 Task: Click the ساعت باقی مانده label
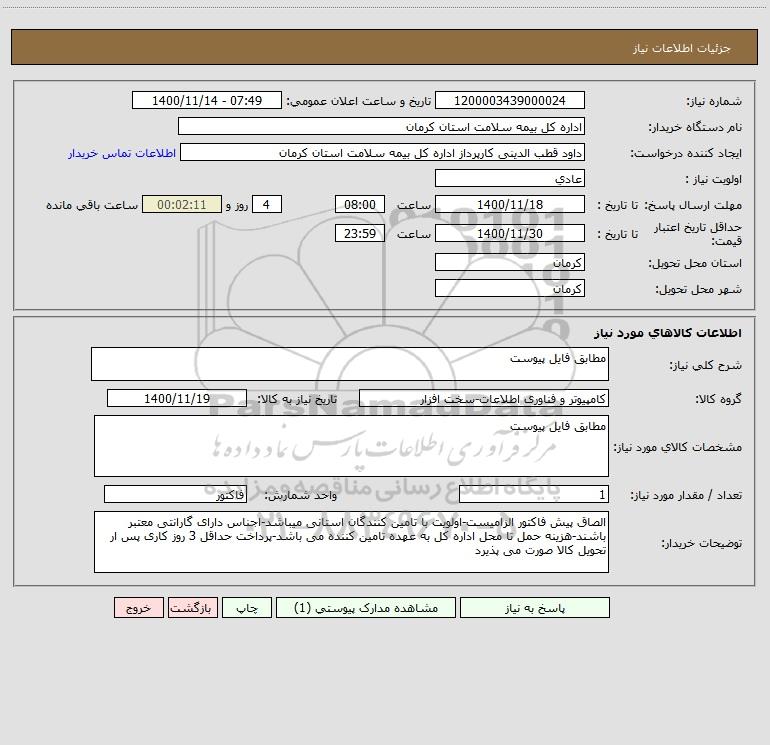click(x=92, y=205)
